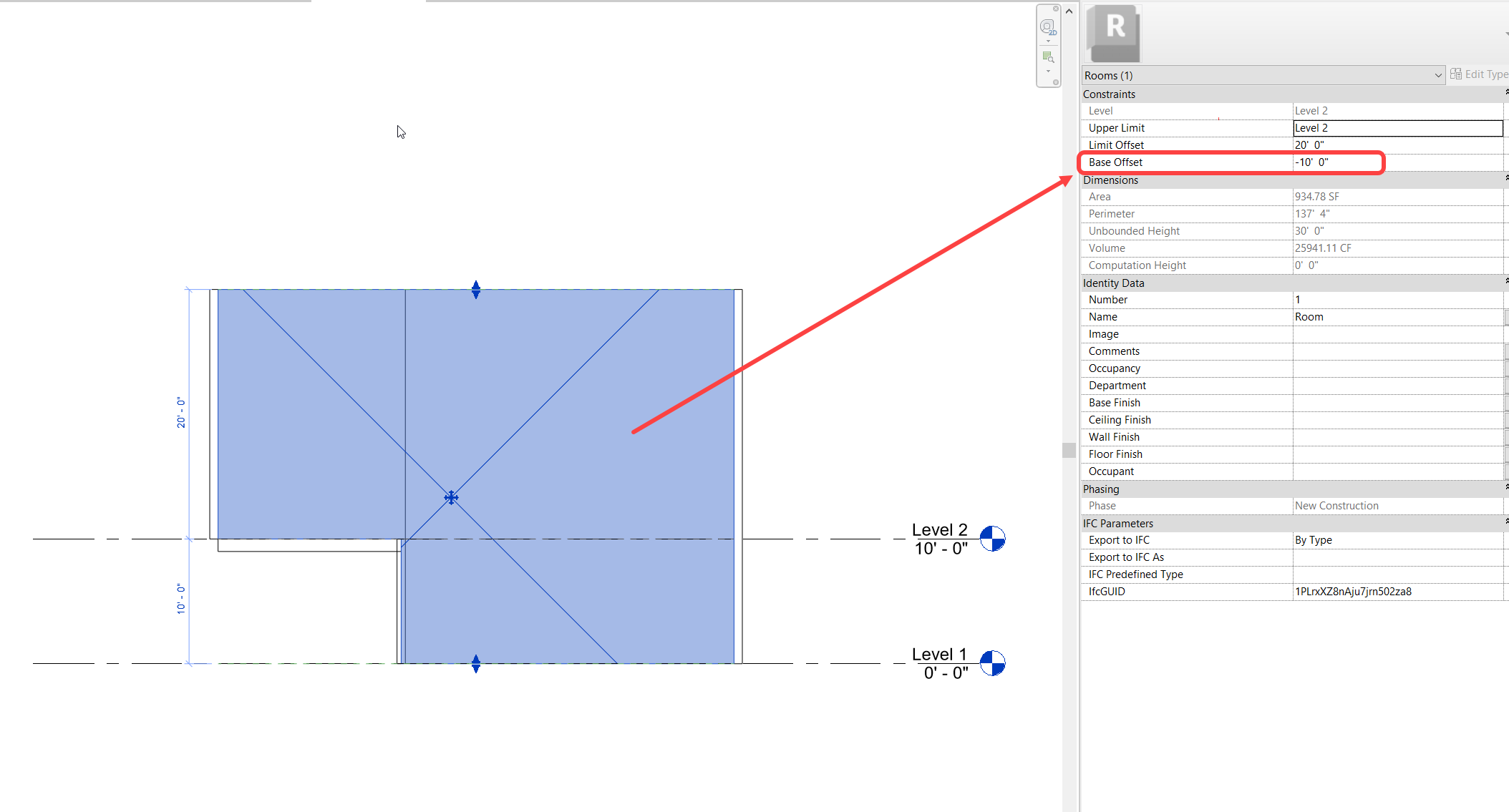This screenshot has height=812, width=1509.
Task: Select the IfcGUID value text
Action: [x=1353, y=592]
